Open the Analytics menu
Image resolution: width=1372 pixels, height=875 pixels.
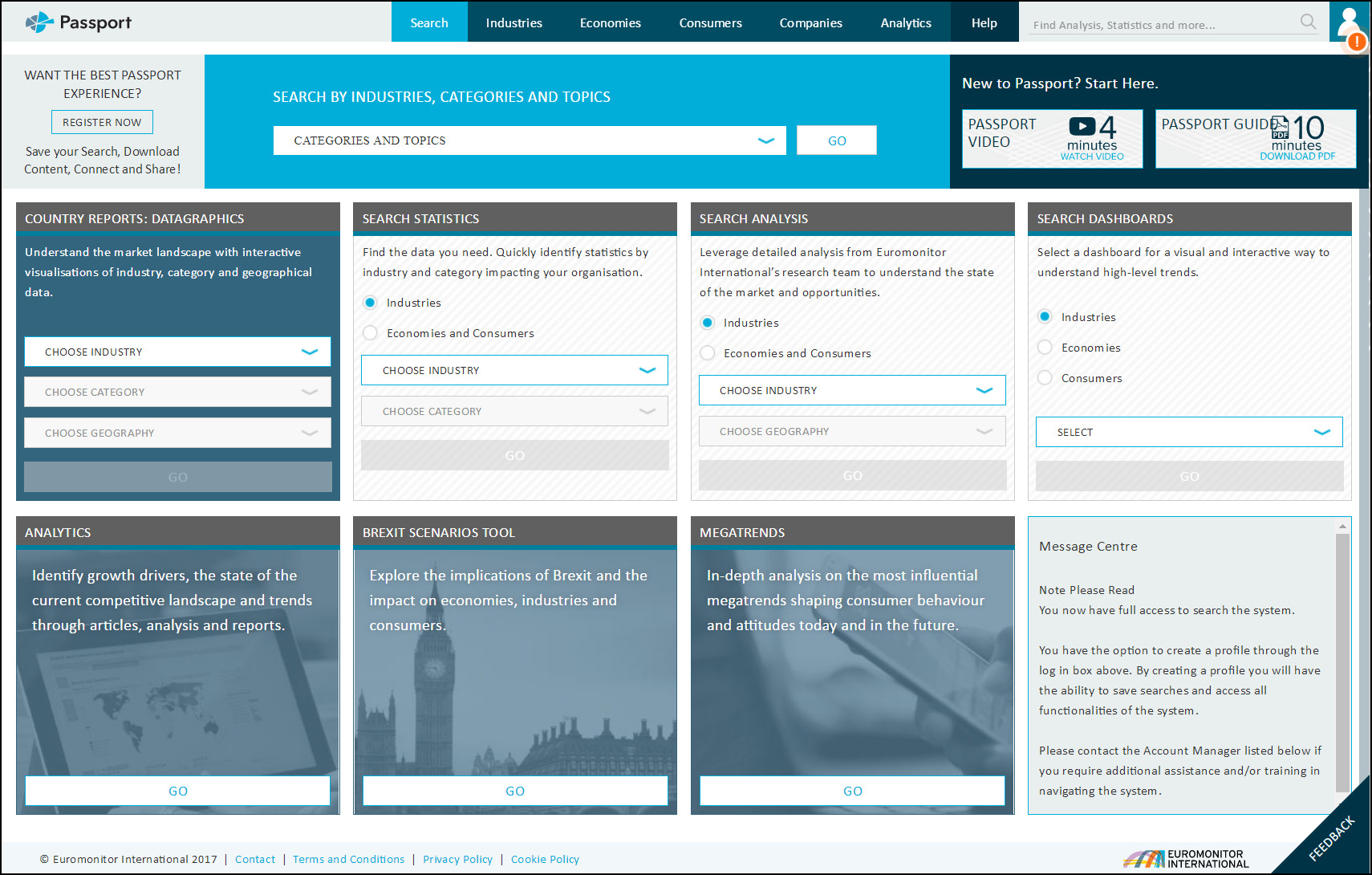906,22
